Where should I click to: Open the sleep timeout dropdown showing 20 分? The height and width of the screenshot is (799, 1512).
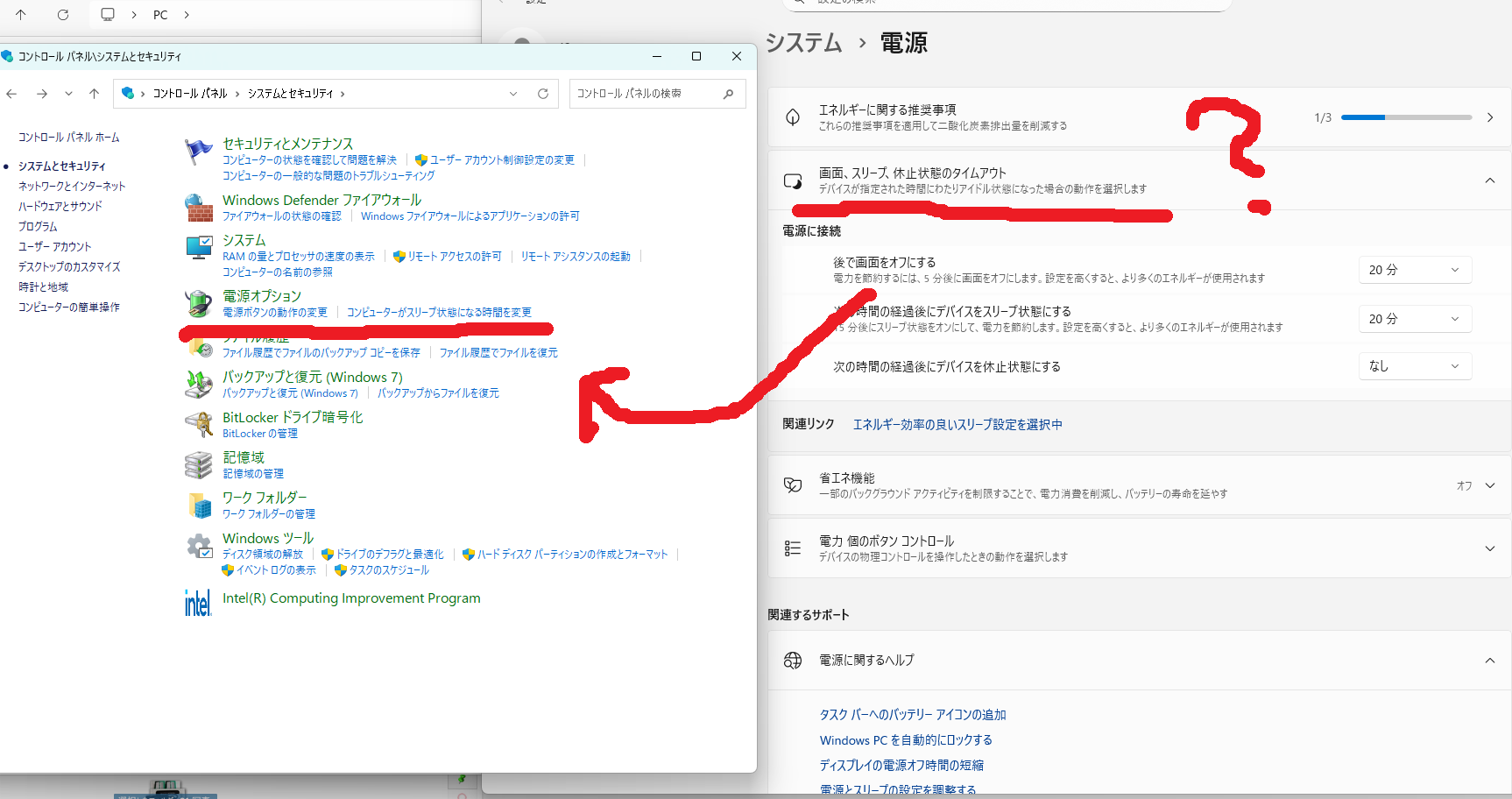1414,319
